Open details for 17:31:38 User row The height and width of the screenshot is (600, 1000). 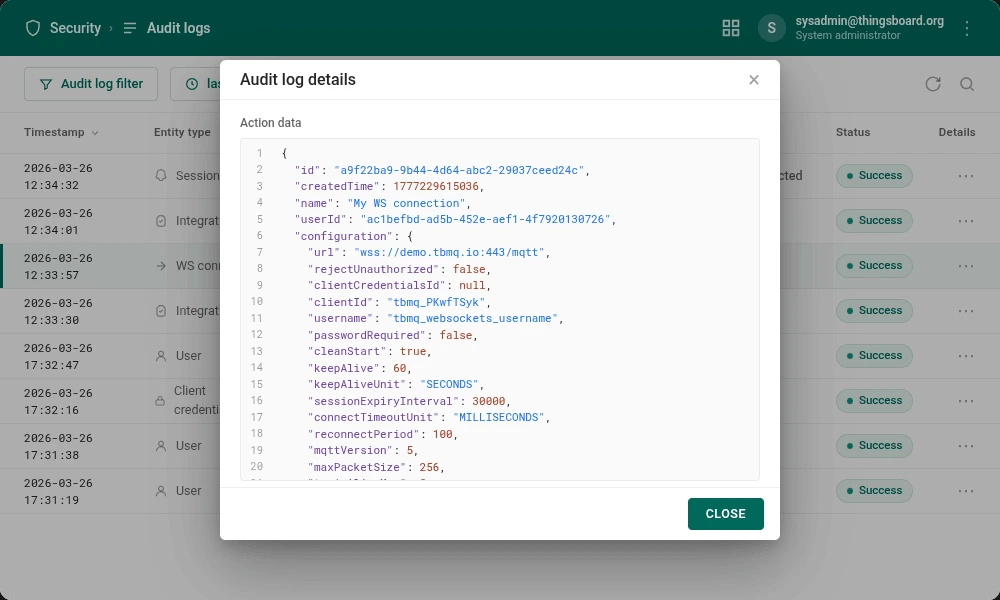click(966, 446)
